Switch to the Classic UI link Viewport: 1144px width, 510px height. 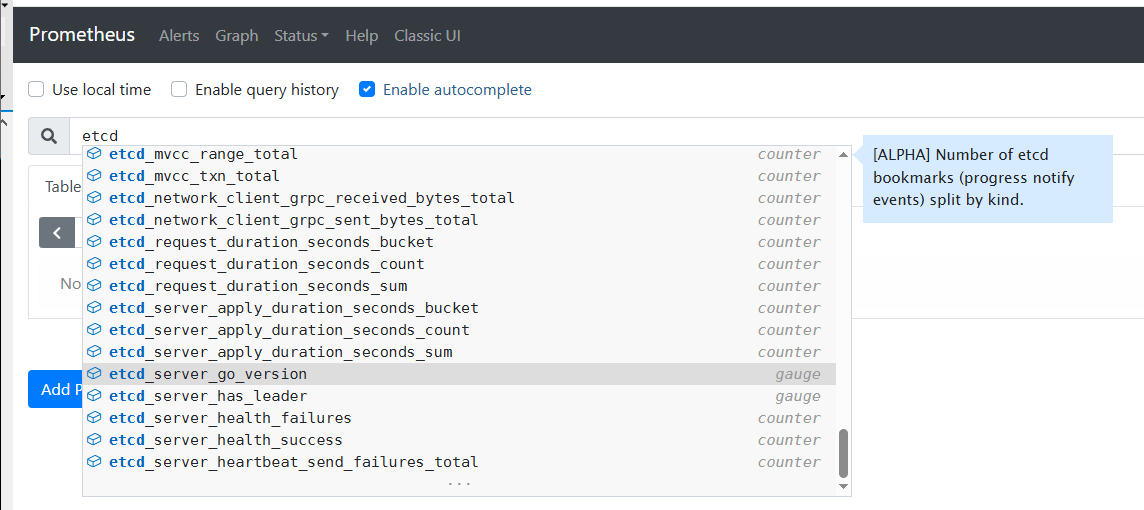427,36
